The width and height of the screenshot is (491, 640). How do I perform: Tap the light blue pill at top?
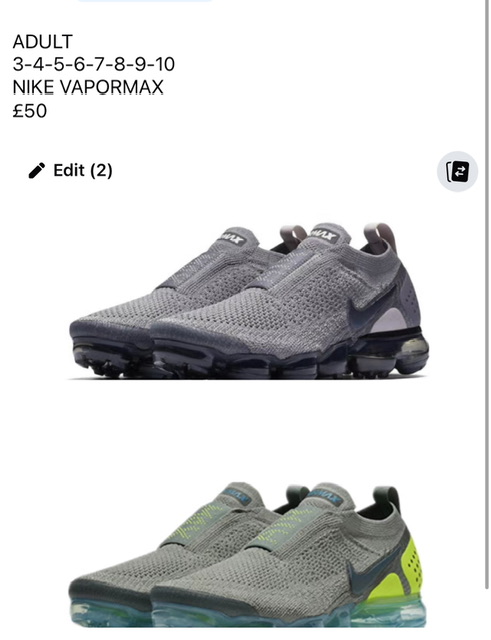145,1
